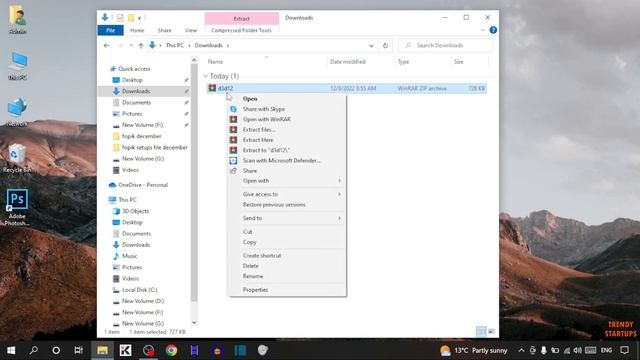Click the Up one level arrow
Image resolution: width=640 pixels, height=360 pixels.
141,45
